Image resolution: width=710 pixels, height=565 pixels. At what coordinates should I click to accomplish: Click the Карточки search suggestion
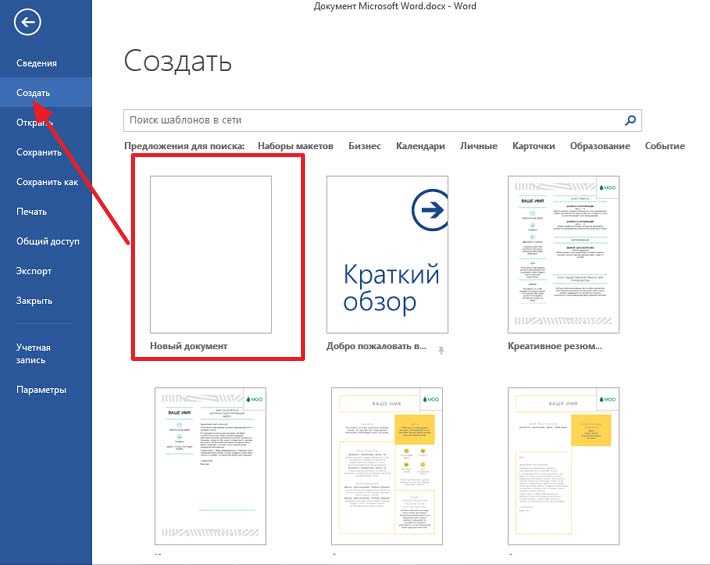[x=533, y=146]
